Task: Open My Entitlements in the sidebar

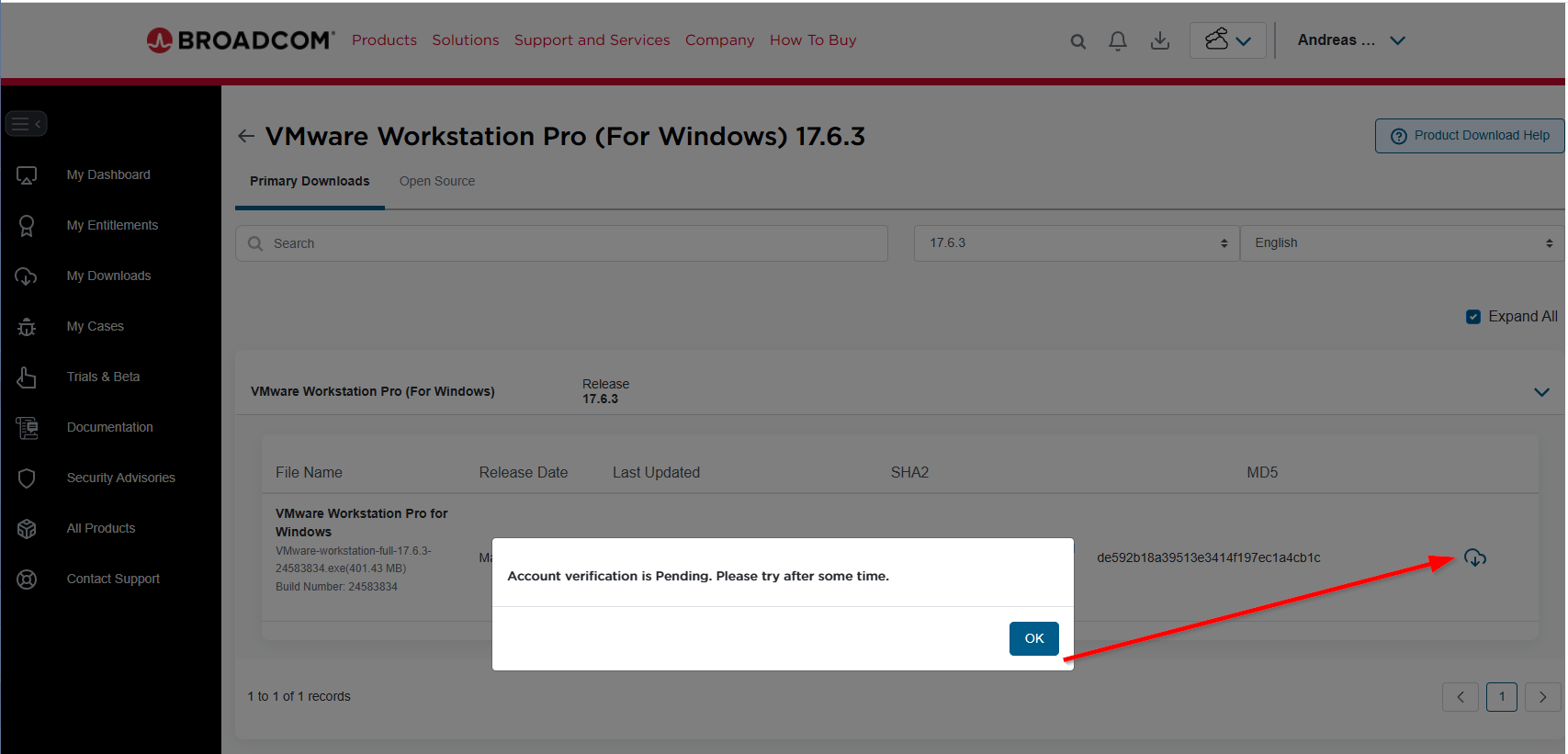Action: click(112, 226)
